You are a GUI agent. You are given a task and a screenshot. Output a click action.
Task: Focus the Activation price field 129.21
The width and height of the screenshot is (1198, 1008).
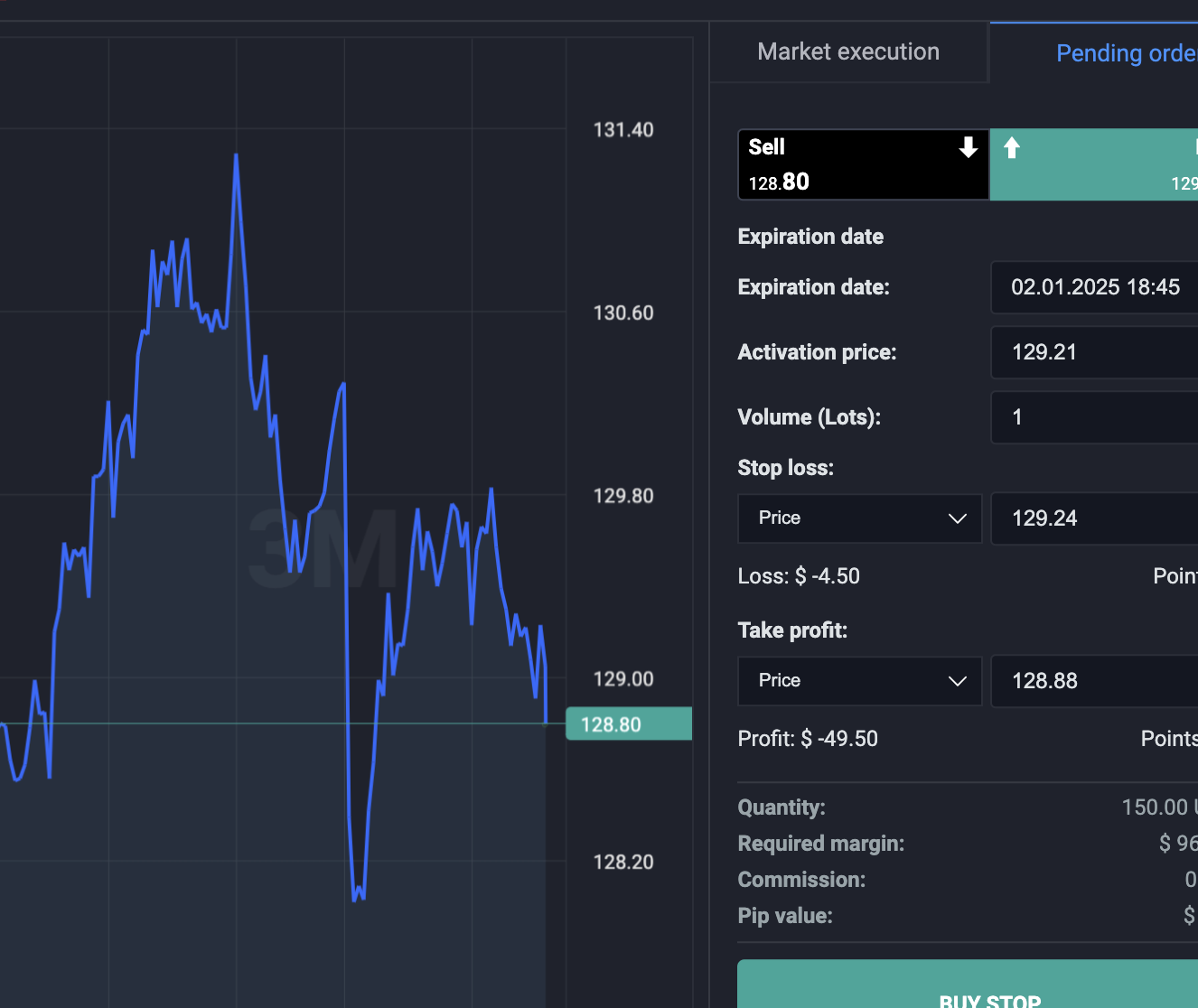tap(1095, 352)
